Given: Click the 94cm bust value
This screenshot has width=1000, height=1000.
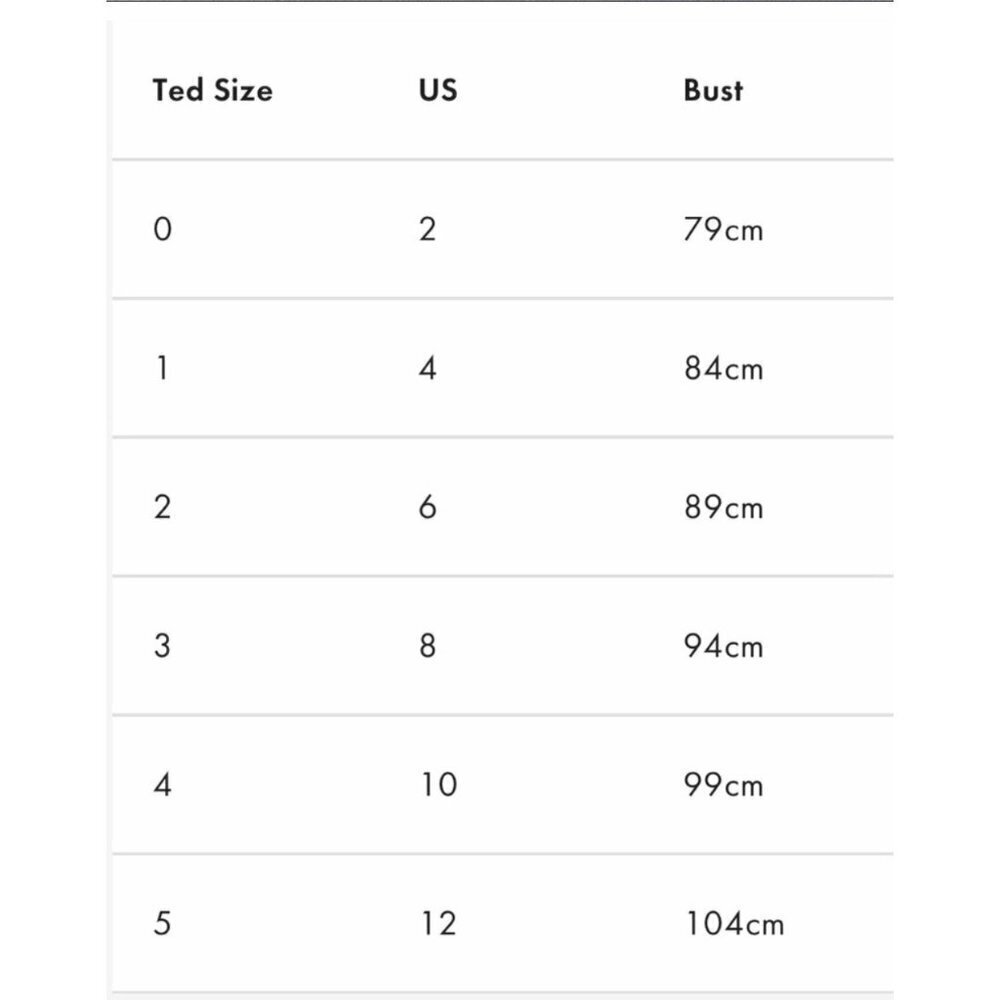Looking at the screenshot, I should (x=723, y=645).
